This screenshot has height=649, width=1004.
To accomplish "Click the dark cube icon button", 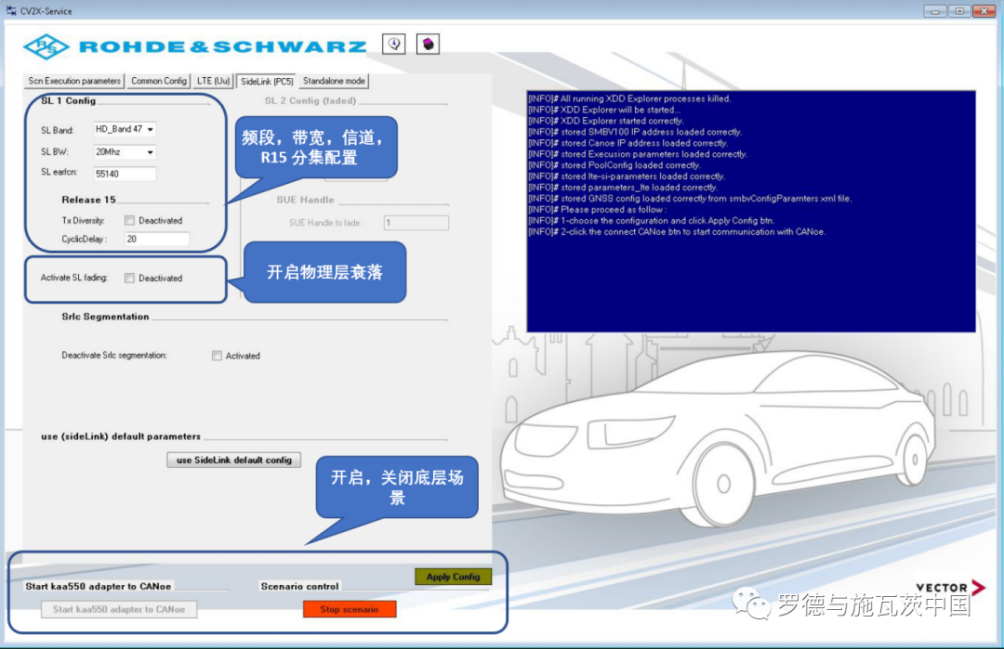I will click(x=428, y=44).
